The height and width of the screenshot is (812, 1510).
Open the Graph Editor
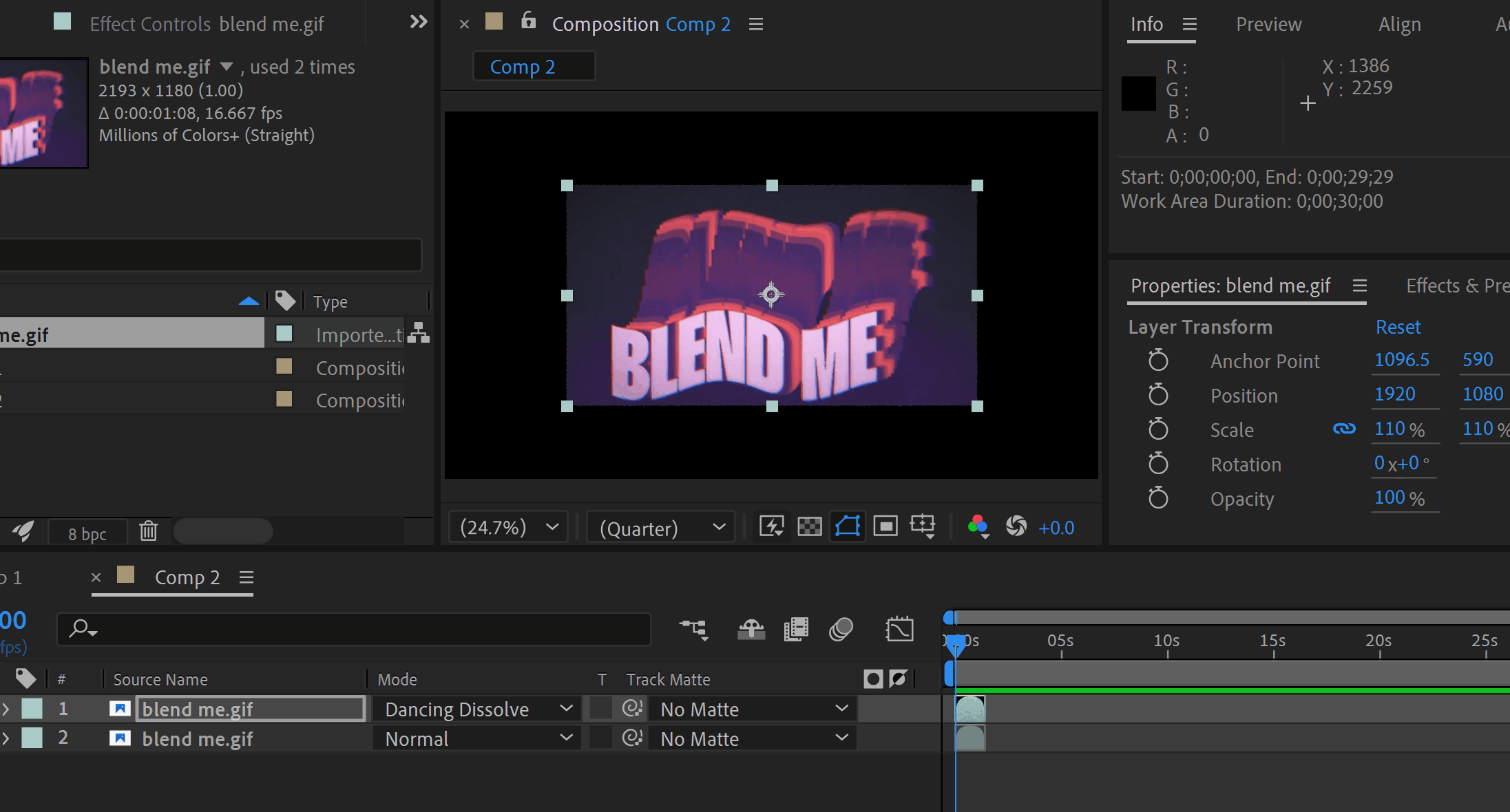coord(900,629)
